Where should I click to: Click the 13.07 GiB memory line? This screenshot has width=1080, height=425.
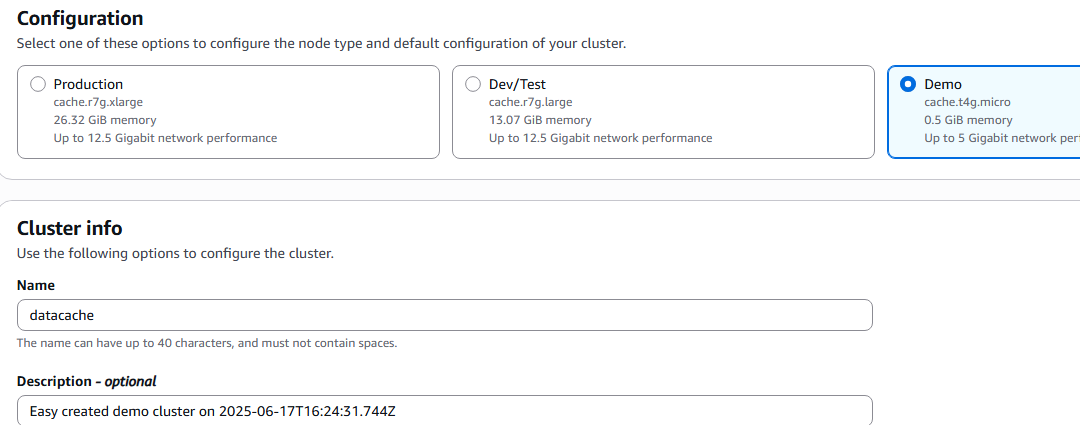[540, 120]
